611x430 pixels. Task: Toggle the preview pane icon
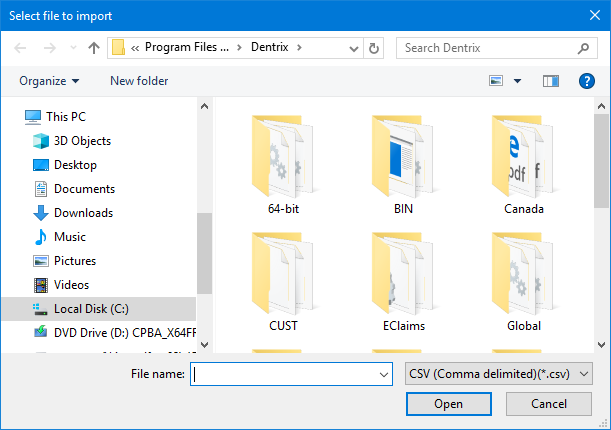[550, 81]
